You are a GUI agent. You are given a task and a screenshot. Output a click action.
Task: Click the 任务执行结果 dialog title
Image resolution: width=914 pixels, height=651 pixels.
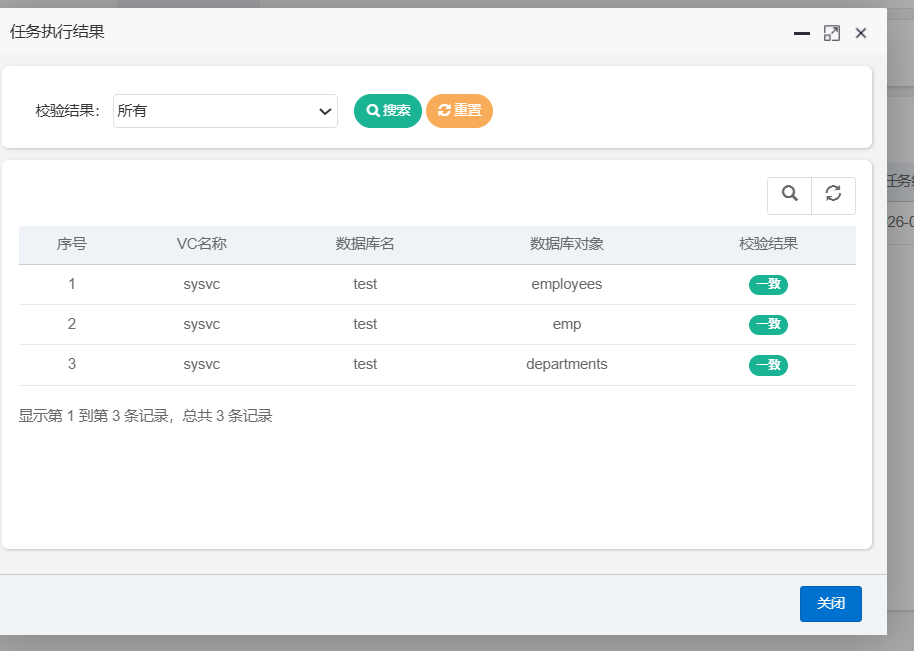click(57, 32)
